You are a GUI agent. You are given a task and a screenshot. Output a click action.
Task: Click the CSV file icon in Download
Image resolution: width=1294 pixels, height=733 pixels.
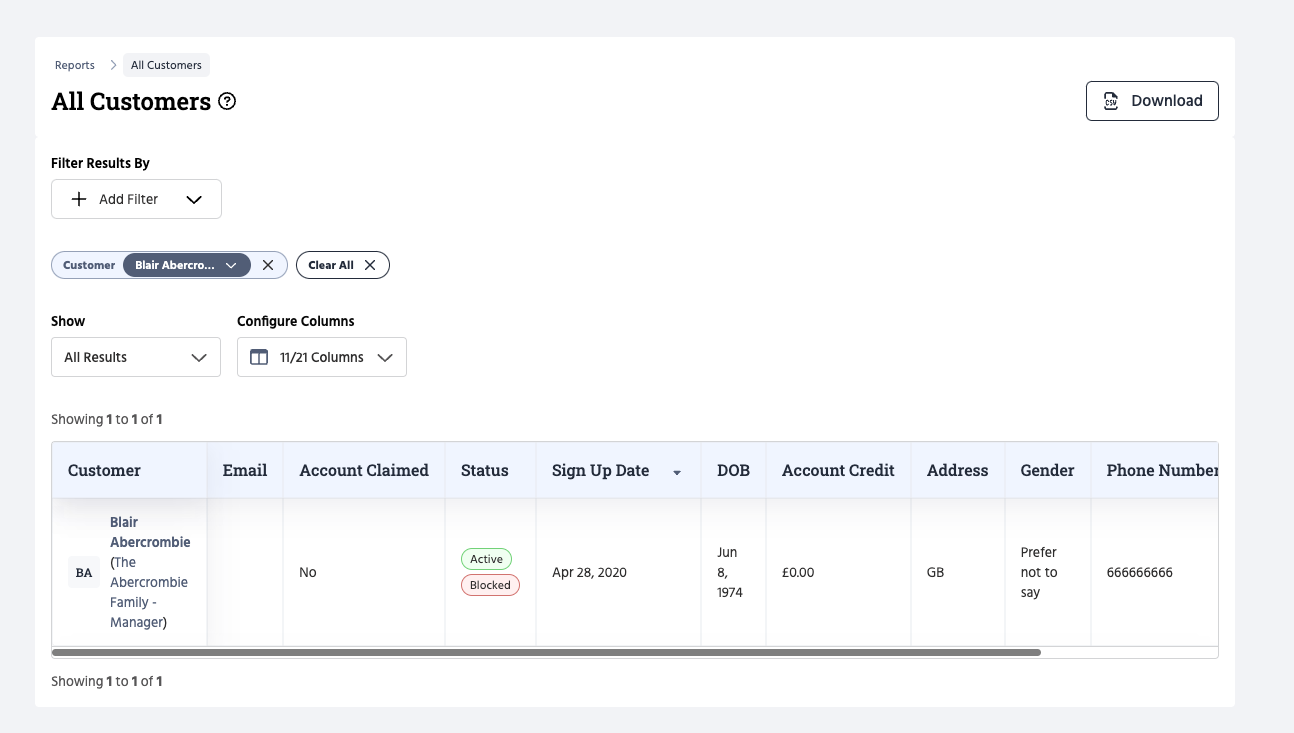coord(1110,101)
